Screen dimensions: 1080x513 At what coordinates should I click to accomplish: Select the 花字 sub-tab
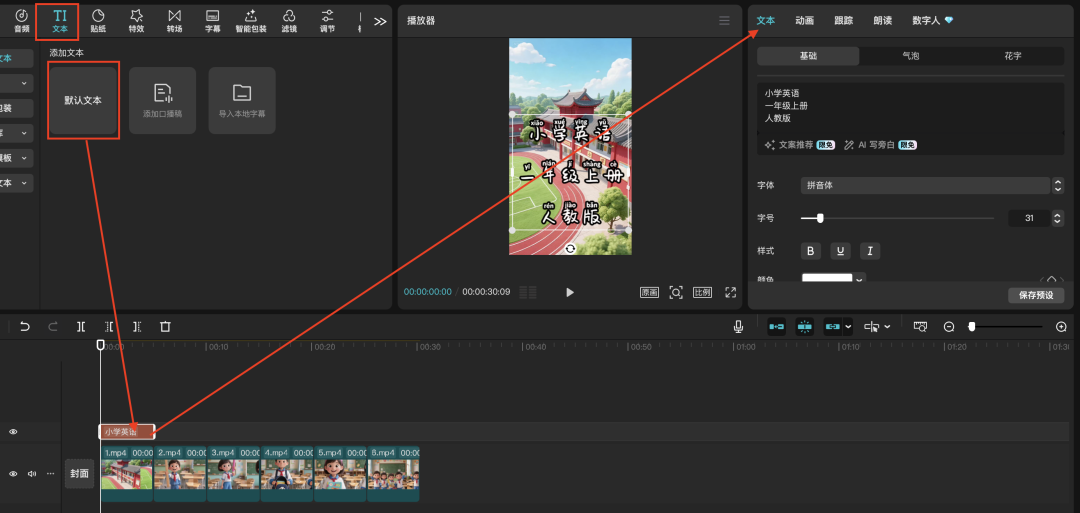(1012, 56)
